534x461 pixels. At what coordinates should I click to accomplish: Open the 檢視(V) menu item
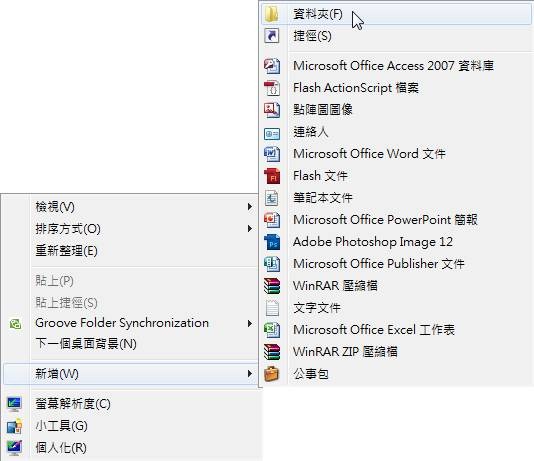130,207
